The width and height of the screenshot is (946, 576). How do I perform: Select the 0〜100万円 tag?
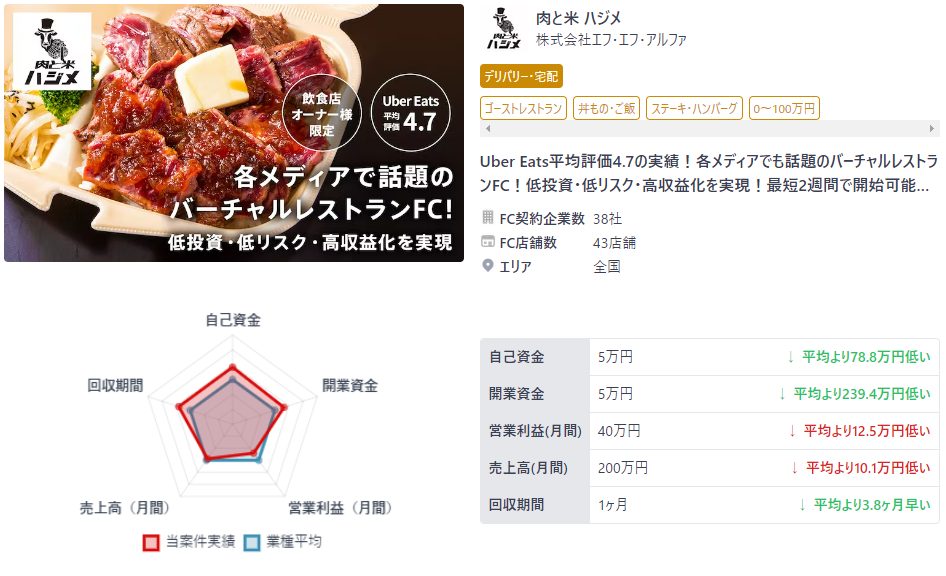click(784, 108)
